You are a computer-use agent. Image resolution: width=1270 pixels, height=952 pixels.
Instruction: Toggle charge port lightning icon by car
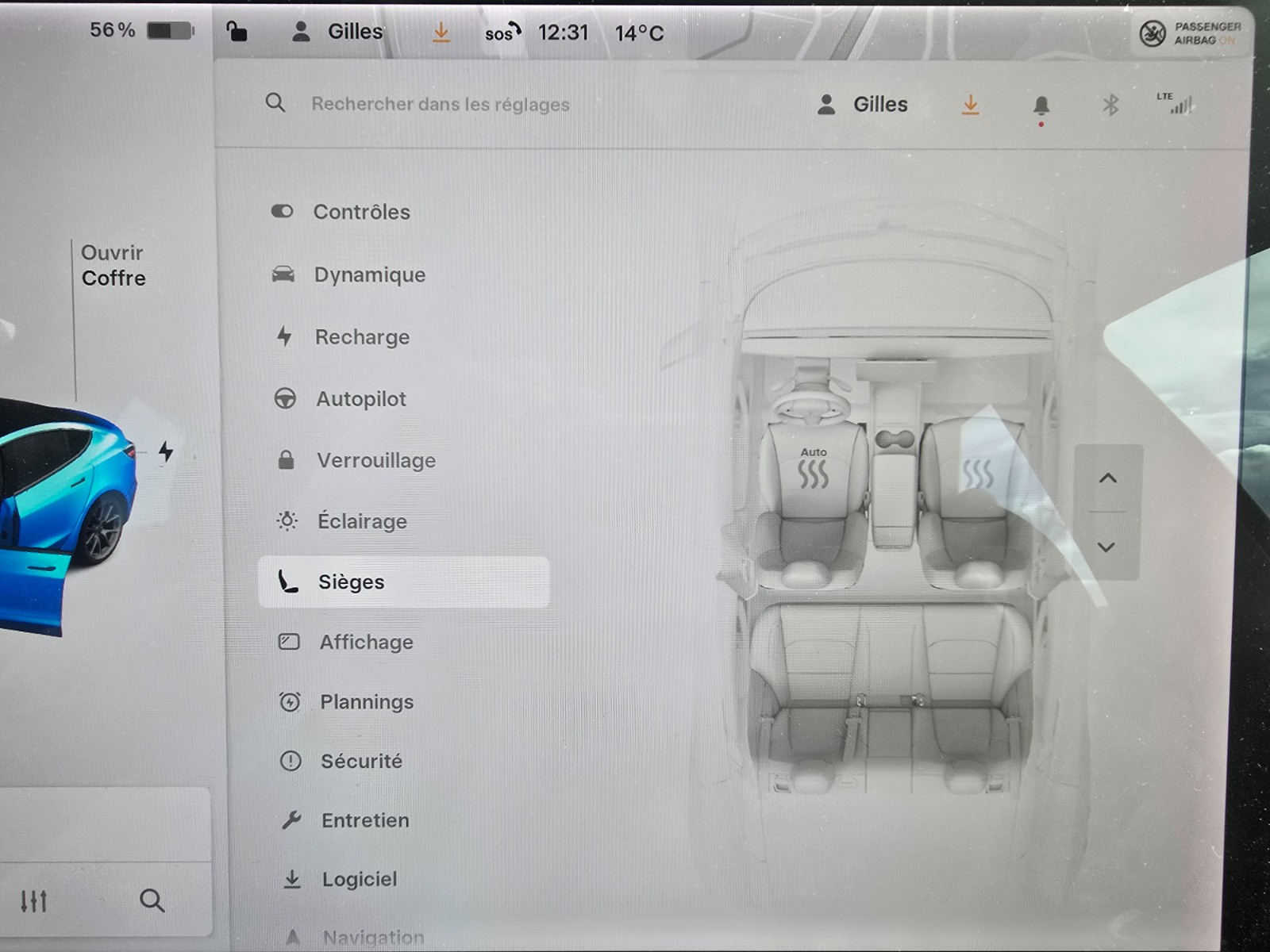pyautogui.click(x=165, y=451)
